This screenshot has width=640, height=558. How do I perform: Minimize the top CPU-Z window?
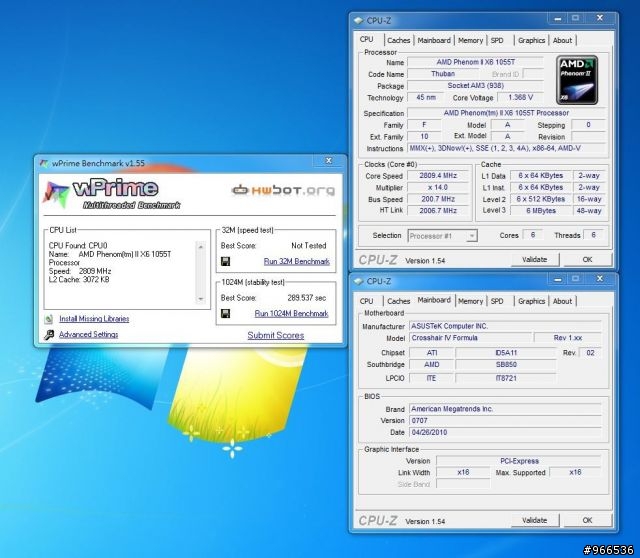(558, 18)
